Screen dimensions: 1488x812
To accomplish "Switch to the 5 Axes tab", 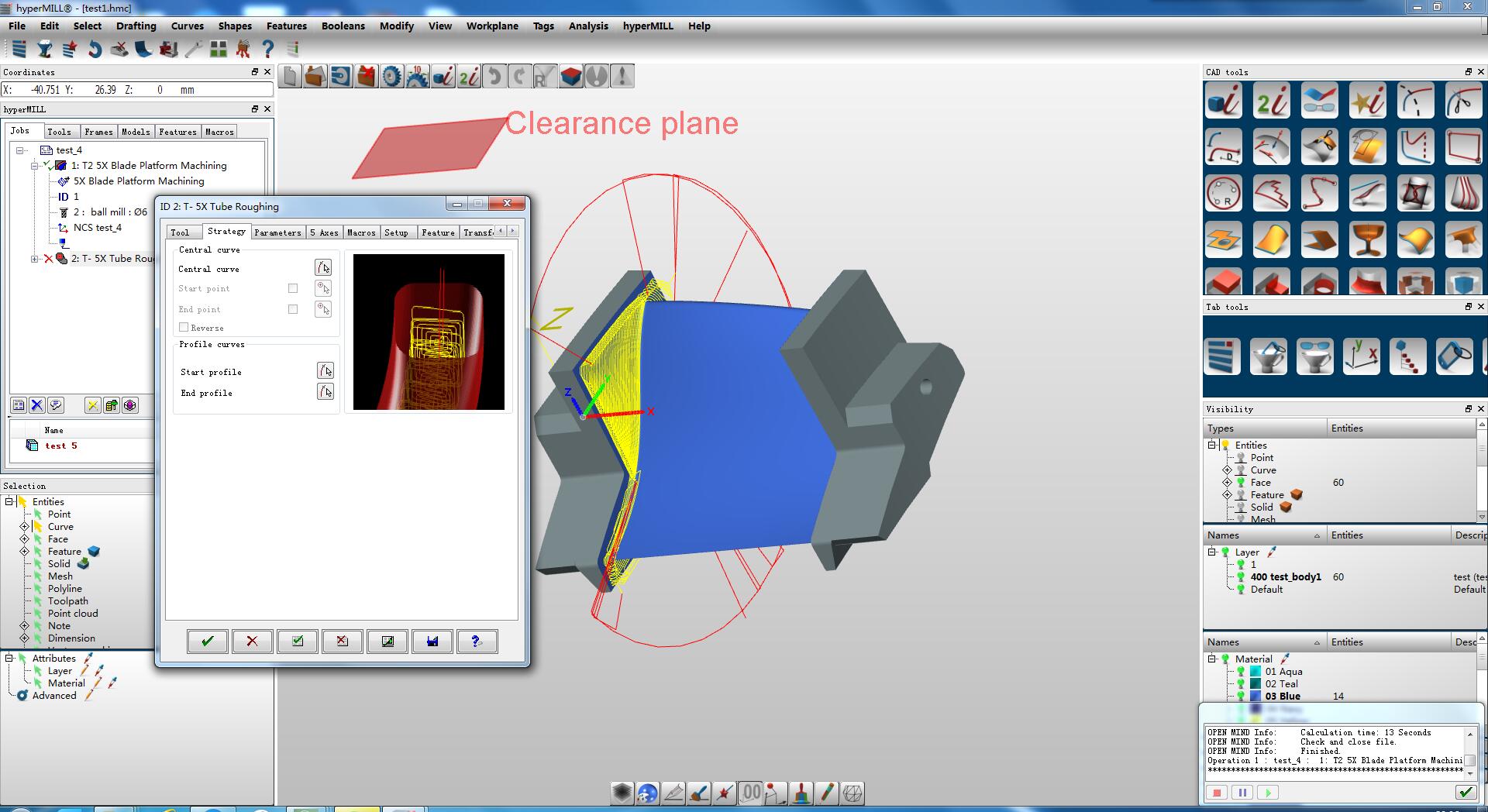I will (324, 232).
